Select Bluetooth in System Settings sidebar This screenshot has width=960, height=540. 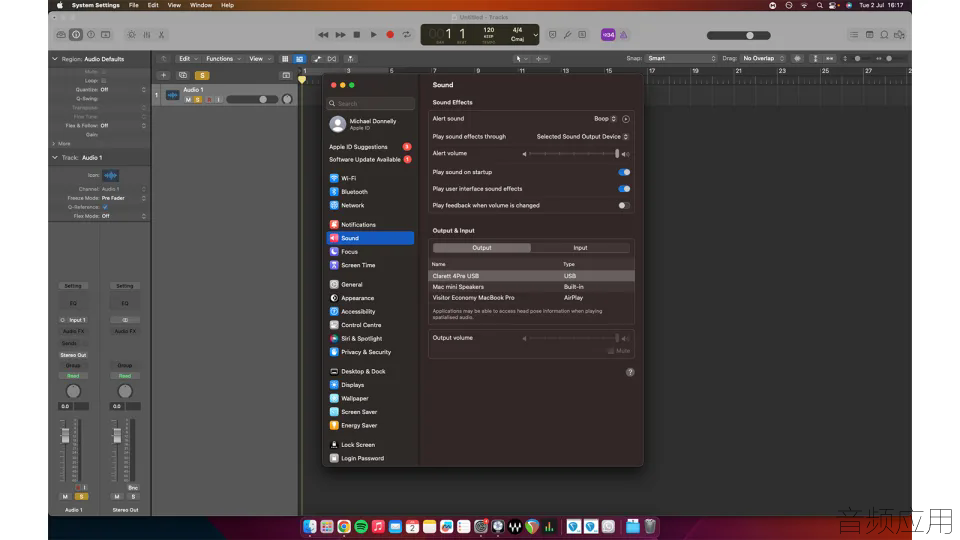370,192
